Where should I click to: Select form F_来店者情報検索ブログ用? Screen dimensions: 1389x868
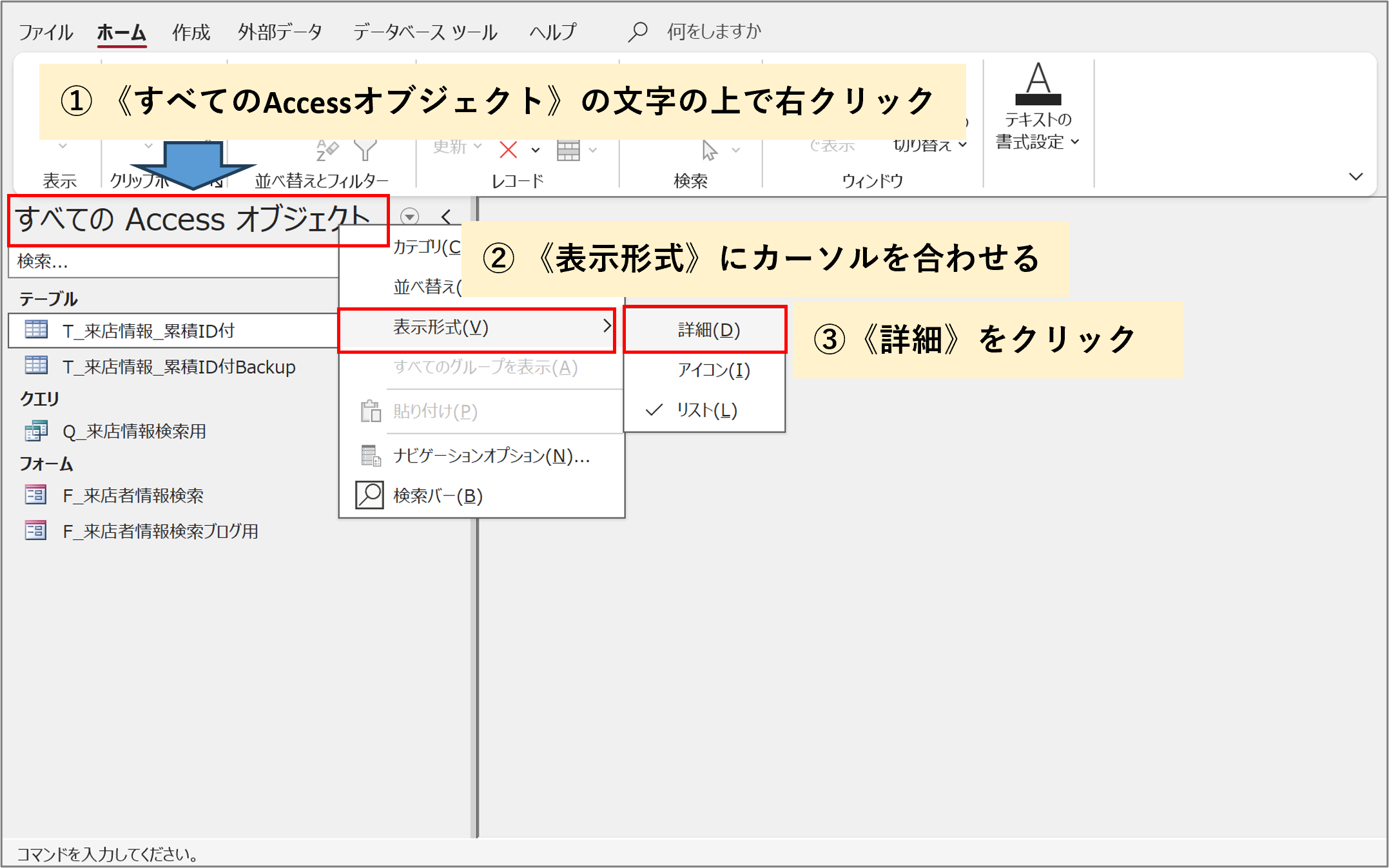point(160,531)
